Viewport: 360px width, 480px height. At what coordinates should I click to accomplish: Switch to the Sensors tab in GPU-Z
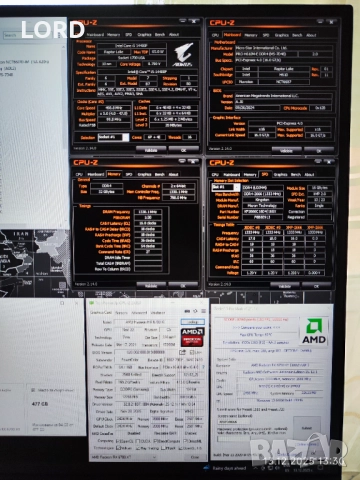pyautogui.click(x=121, y=313)
